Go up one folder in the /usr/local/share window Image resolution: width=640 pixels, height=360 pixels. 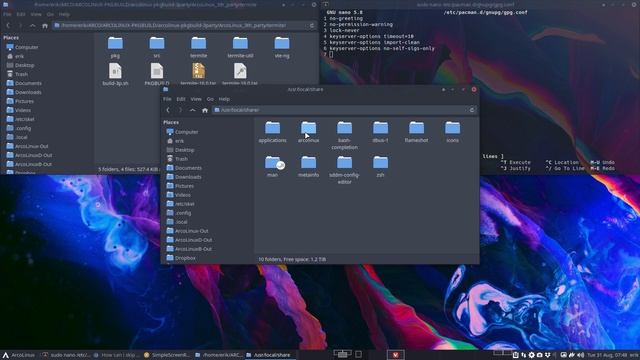(x=193, y=110)
